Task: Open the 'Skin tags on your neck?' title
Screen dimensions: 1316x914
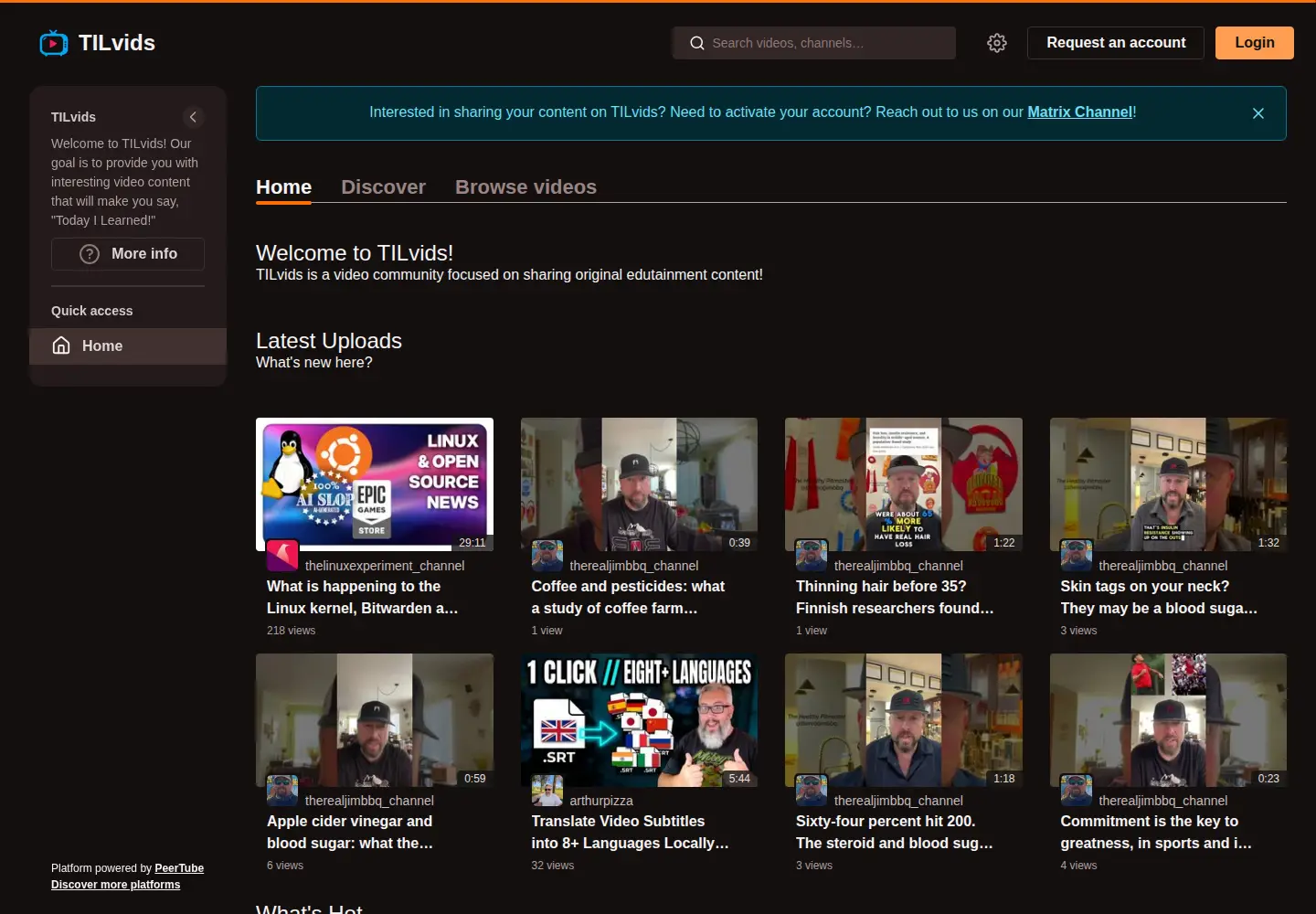Action: pos(1159,598)
